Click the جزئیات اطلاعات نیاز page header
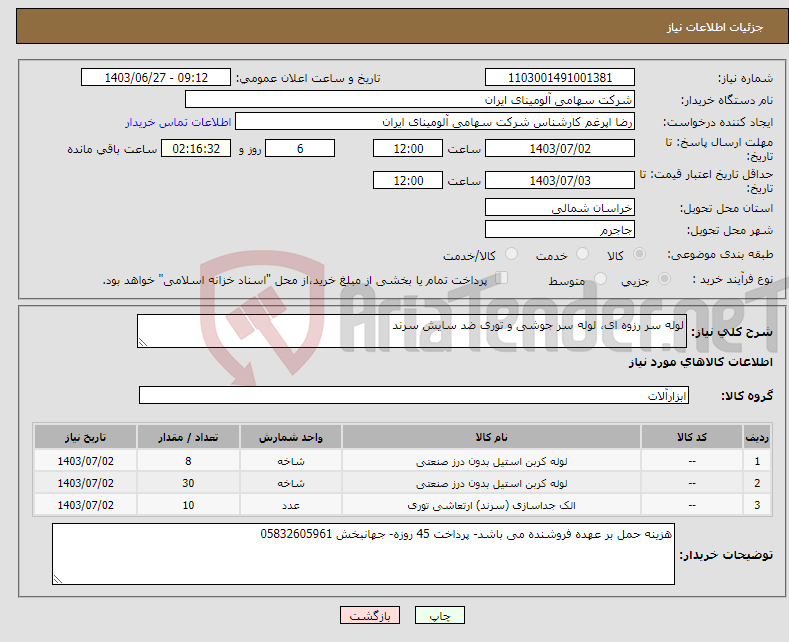Viewport: 789px width, 642px height. coord(715,27)
